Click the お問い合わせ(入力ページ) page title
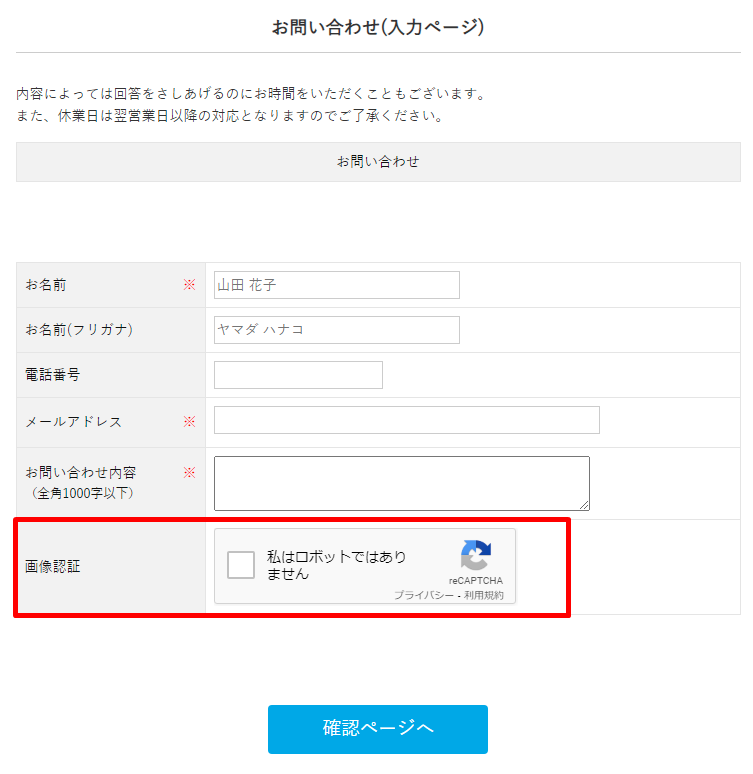The image size is (753, 774). coord(378,27)
